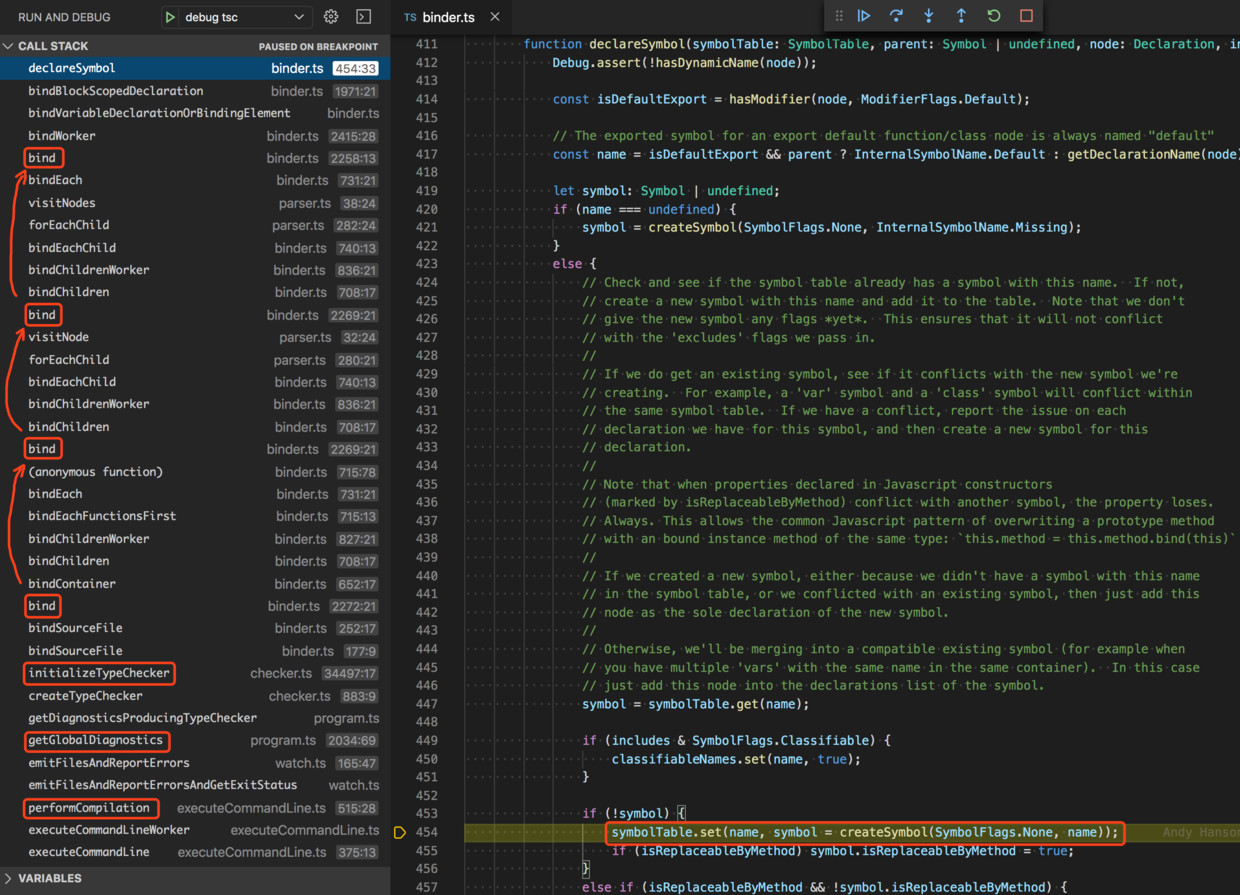Select the declareSymbol stack frame
The image size is (1240, 895).
pos(72,68)
